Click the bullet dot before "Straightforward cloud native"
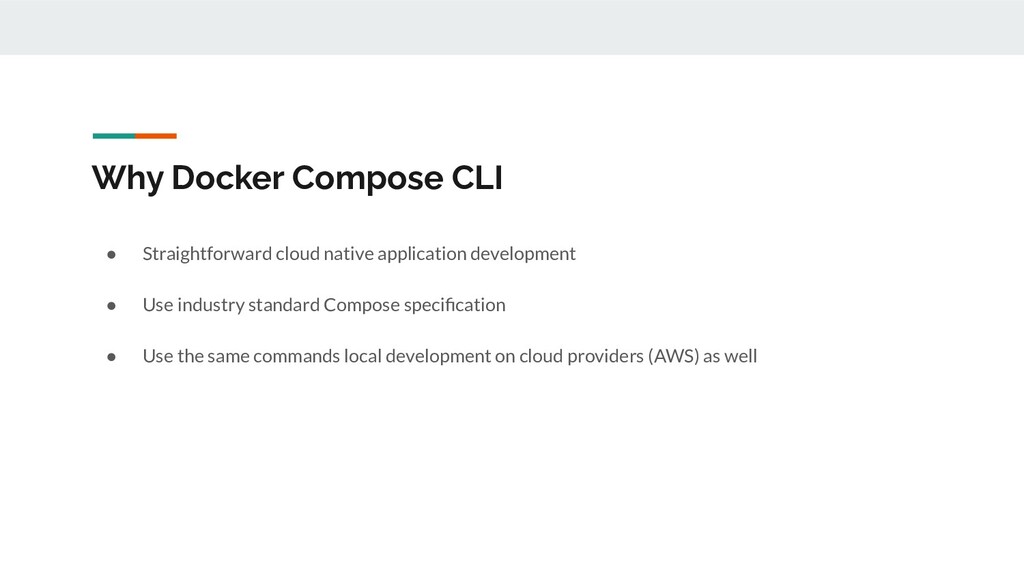The image size is (1024, 576). pos(112,254)
